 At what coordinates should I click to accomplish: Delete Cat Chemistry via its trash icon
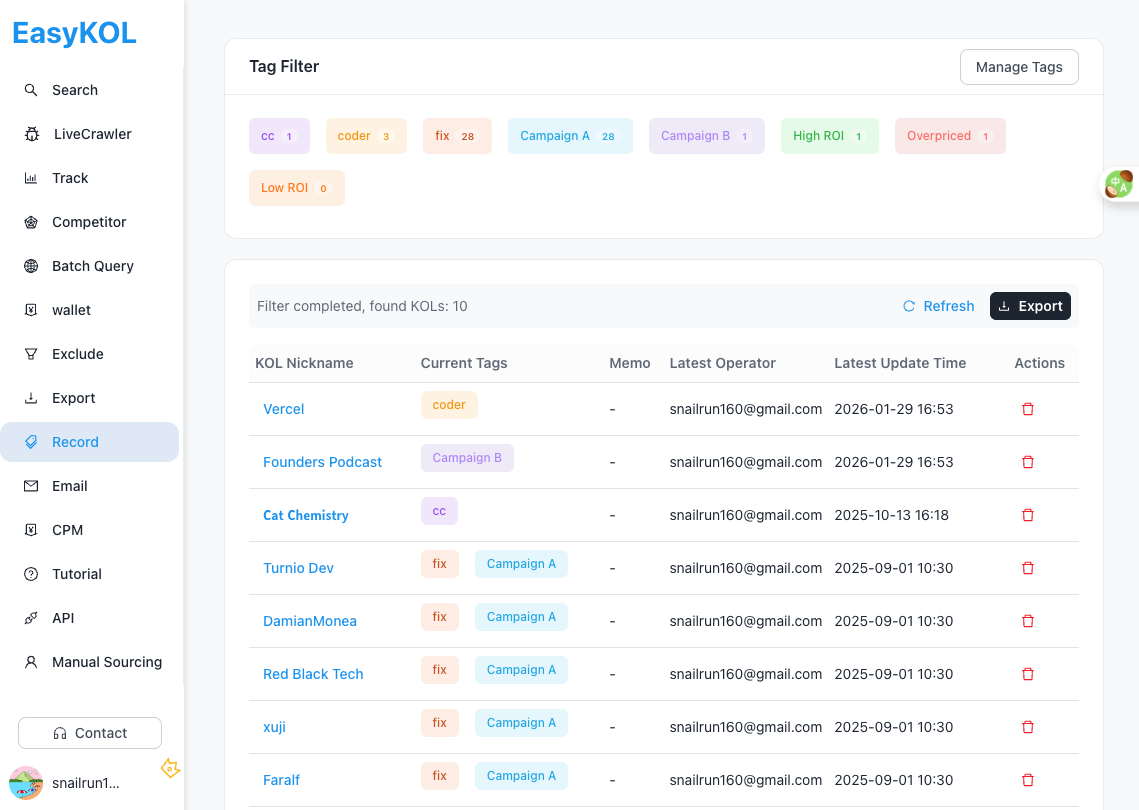pyautogui.click(x=1028, y=515)
